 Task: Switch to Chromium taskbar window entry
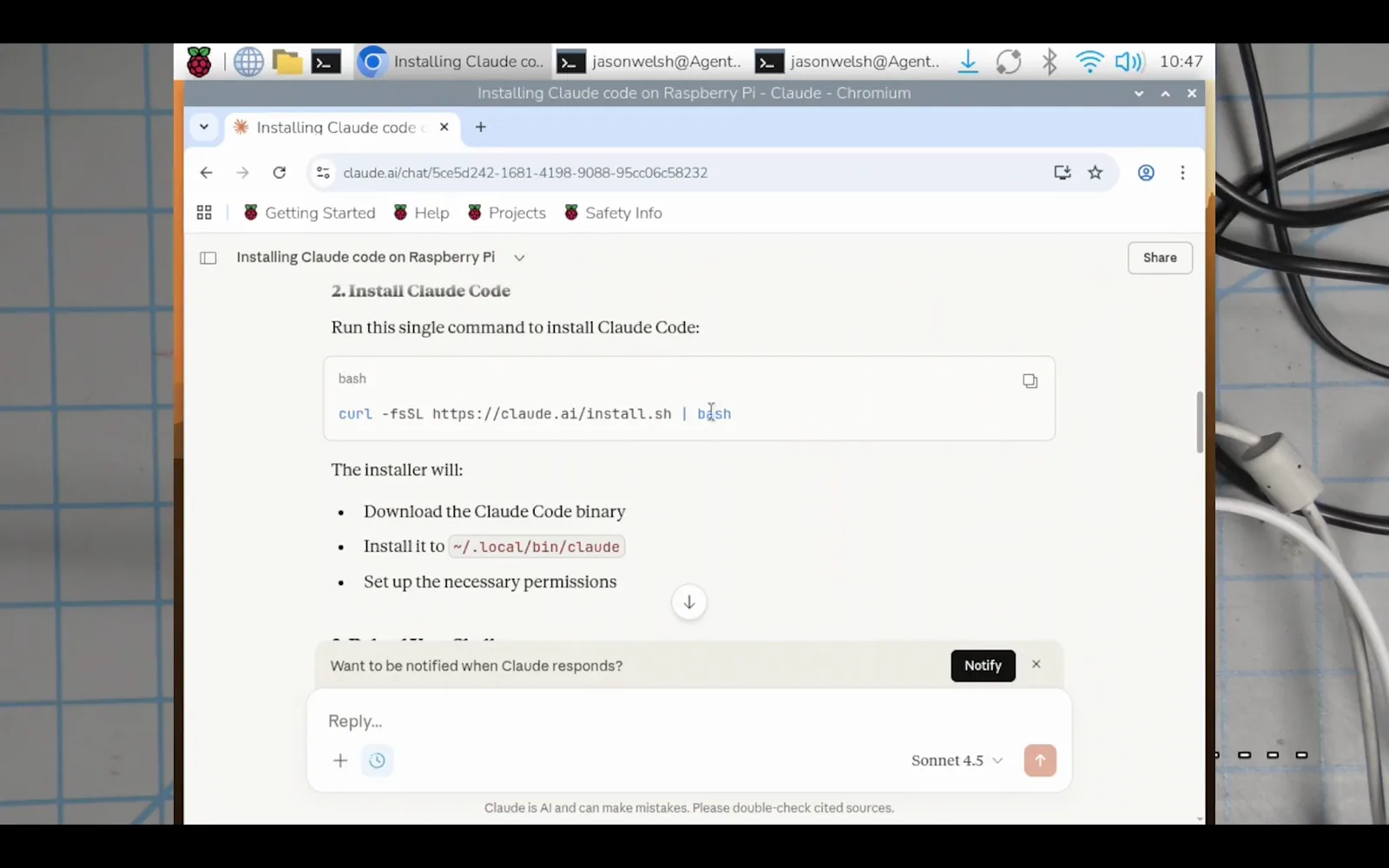click(x=452, y=62)
